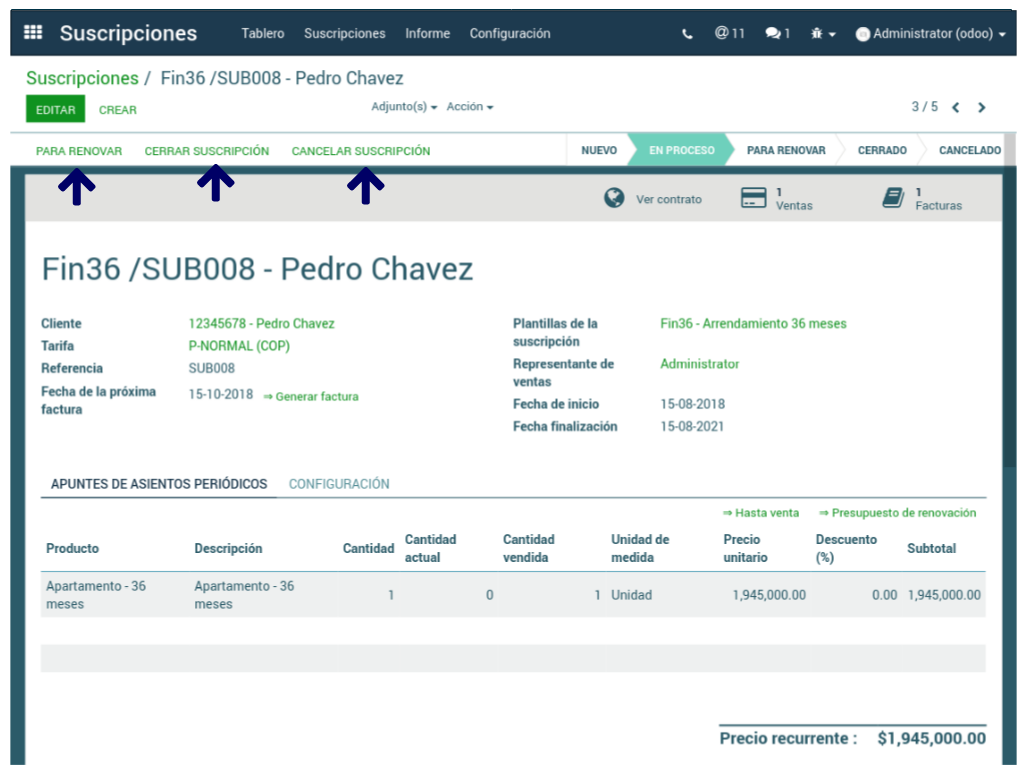The height and width of the screenshot is (767, 1023).
Task: Set status to Para Renovar stage
Action: (x=785, y=151)
